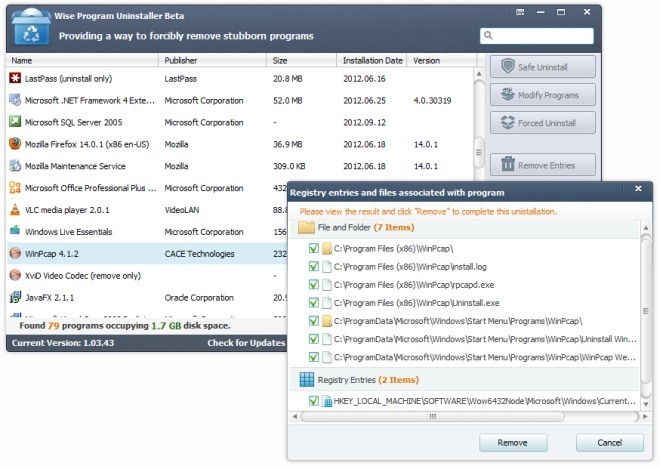This screenshot has height=469, width=660.
Task: Close the Registry entries dialog
Action: 638,188
